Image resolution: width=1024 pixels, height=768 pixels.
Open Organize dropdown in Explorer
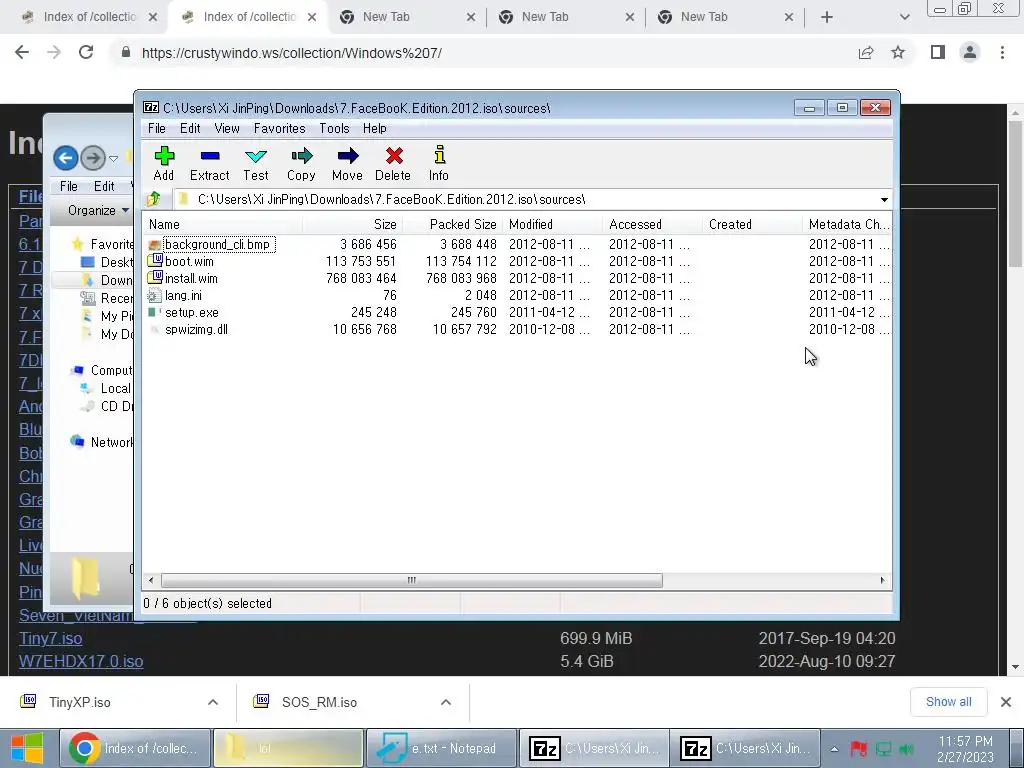(x=98, y=210)
